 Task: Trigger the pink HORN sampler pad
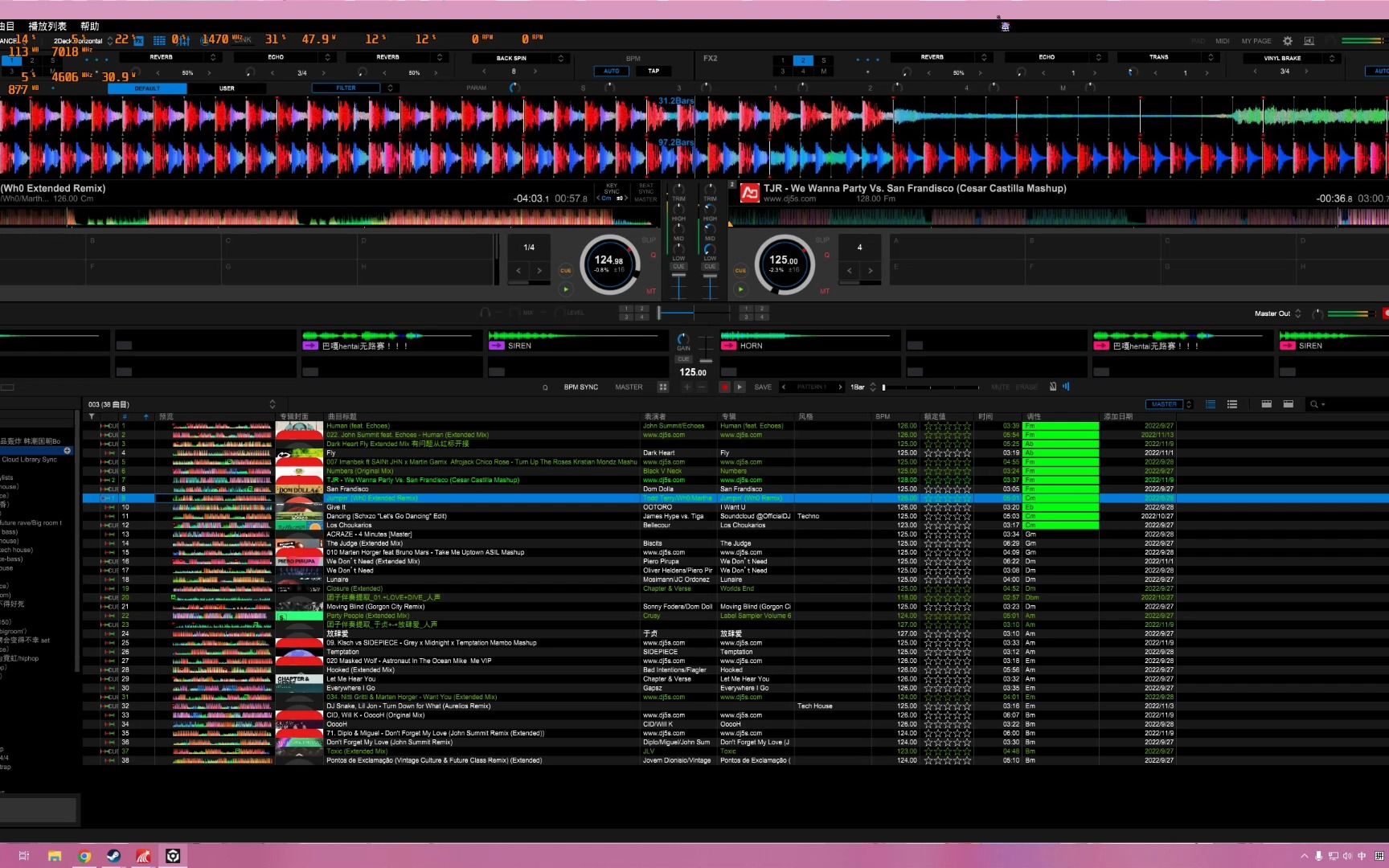tap(729, 346)
